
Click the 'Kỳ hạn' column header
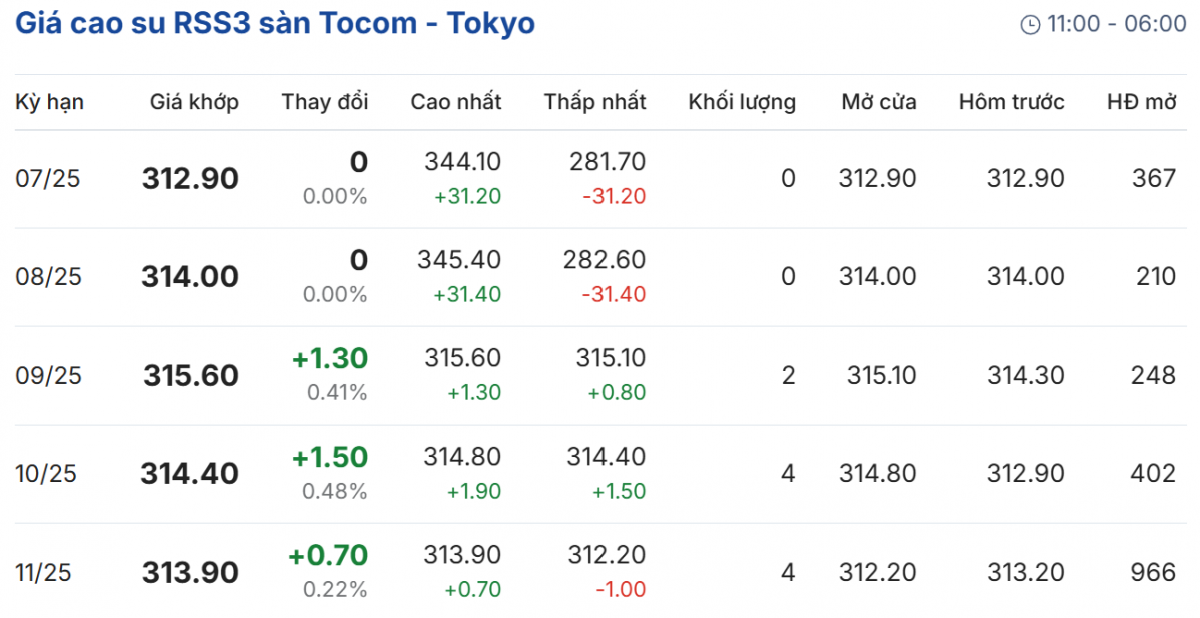(50, 102)
